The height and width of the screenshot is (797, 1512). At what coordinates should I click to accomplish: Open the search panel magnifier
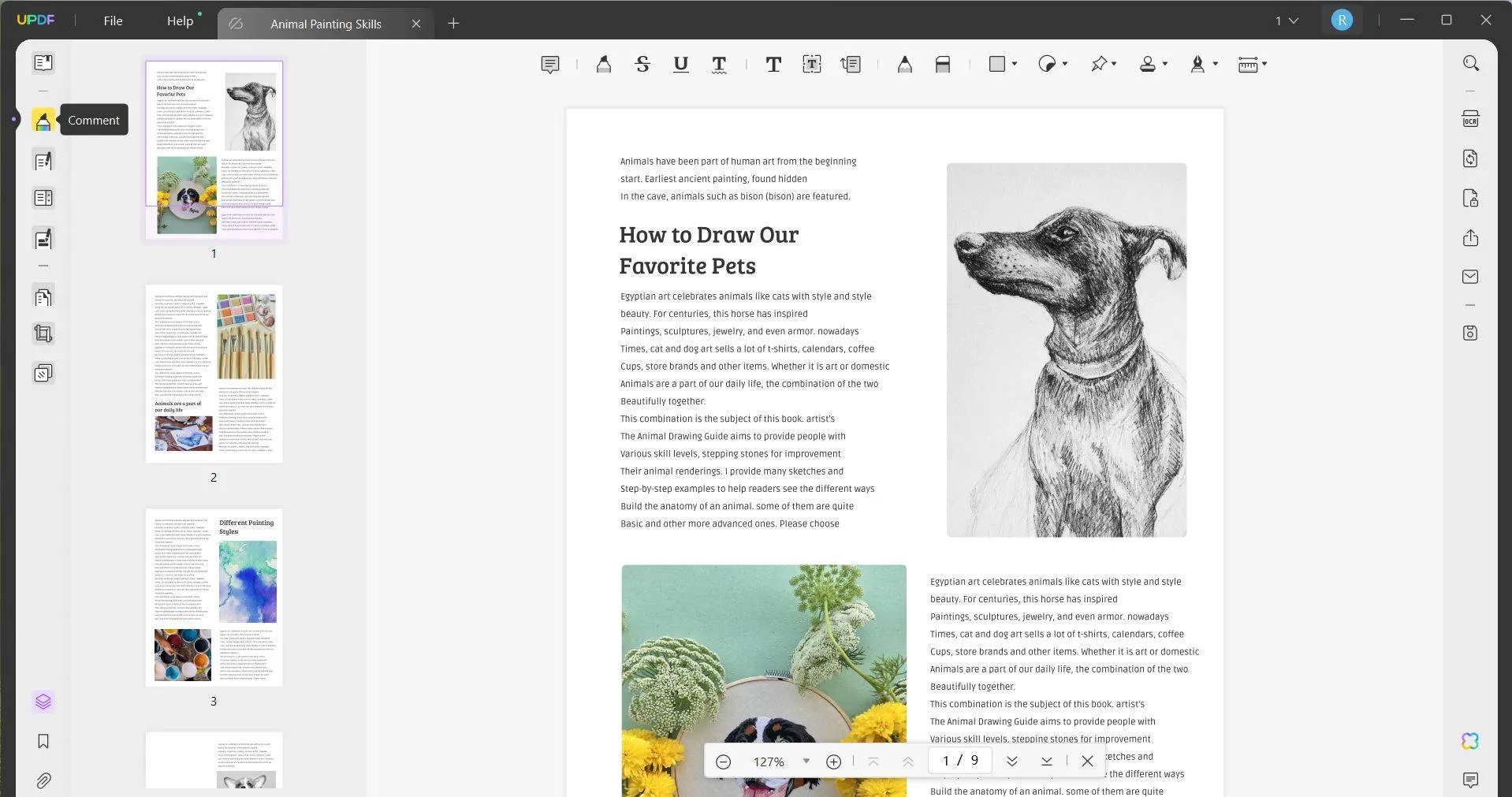(x=1470, y=63)
